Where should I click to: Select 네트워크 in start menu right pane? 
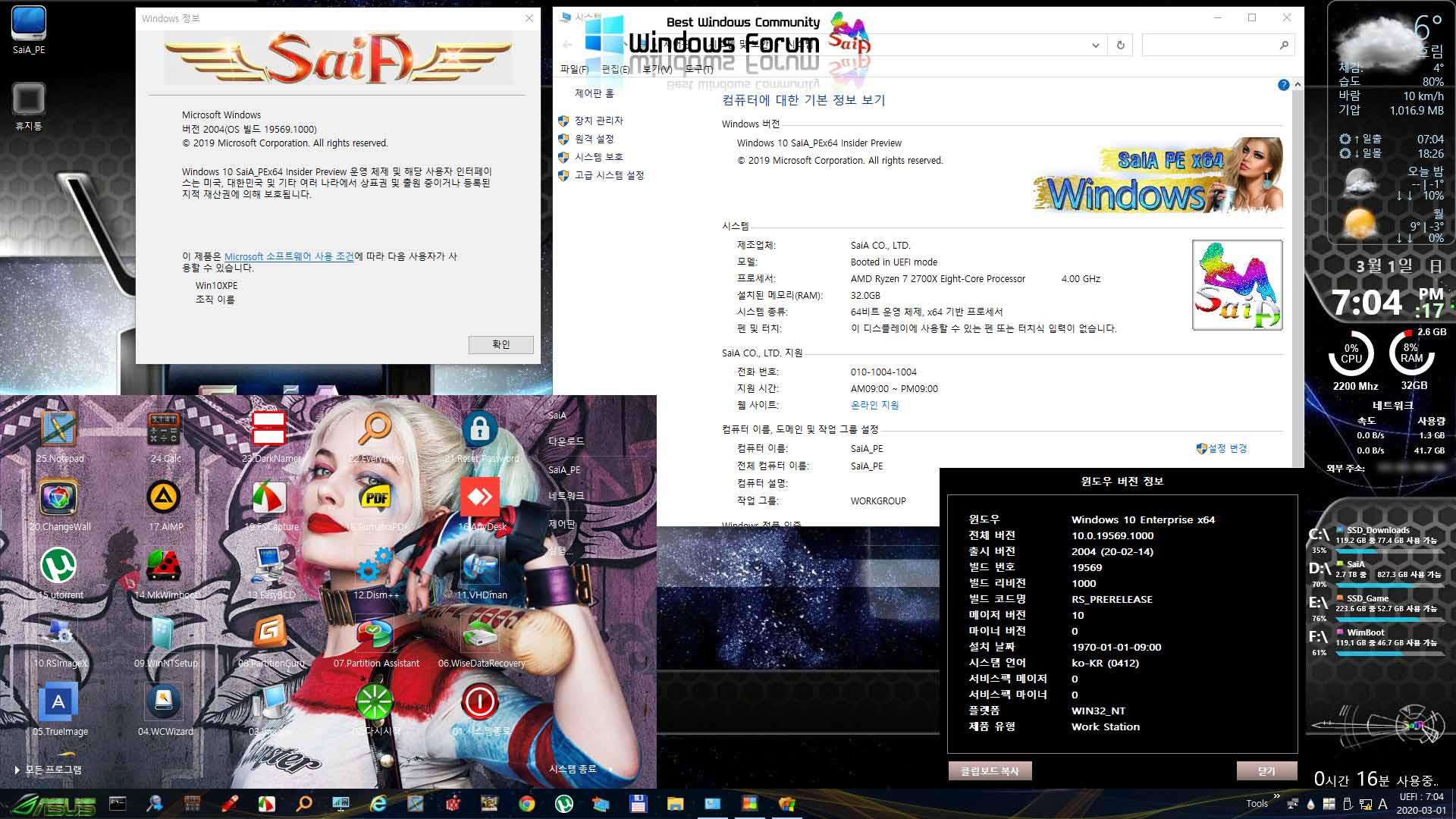tap(566, 496)
